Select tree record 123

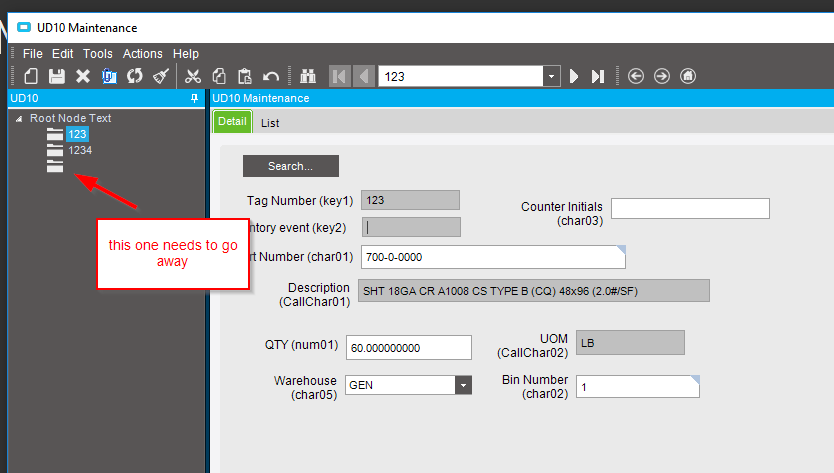tap(77, 134)
